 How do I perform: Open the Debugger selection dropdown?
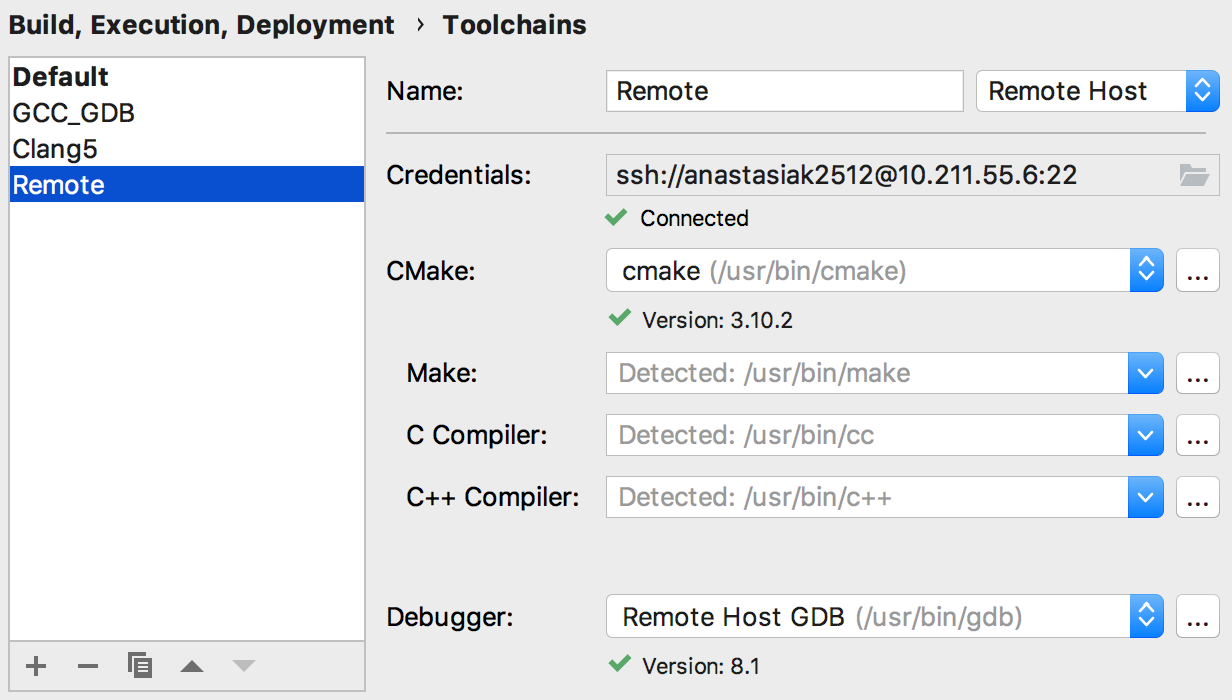[x=1146, y=617]
